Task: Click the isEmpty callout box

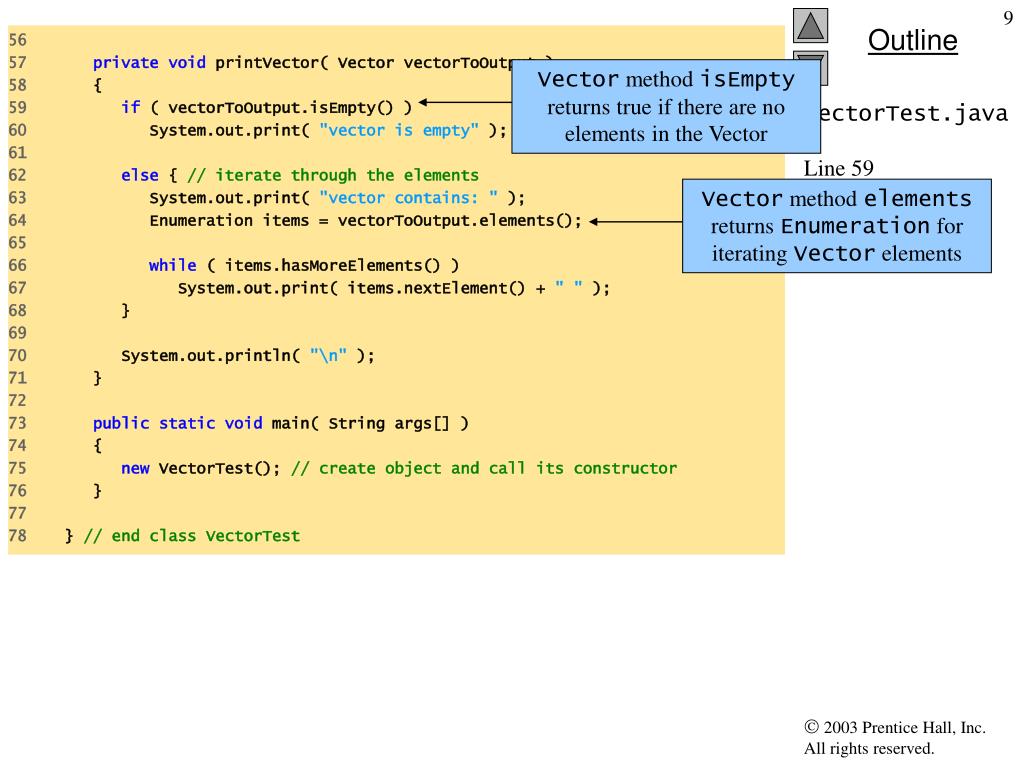Action: (x=666, y=106)
